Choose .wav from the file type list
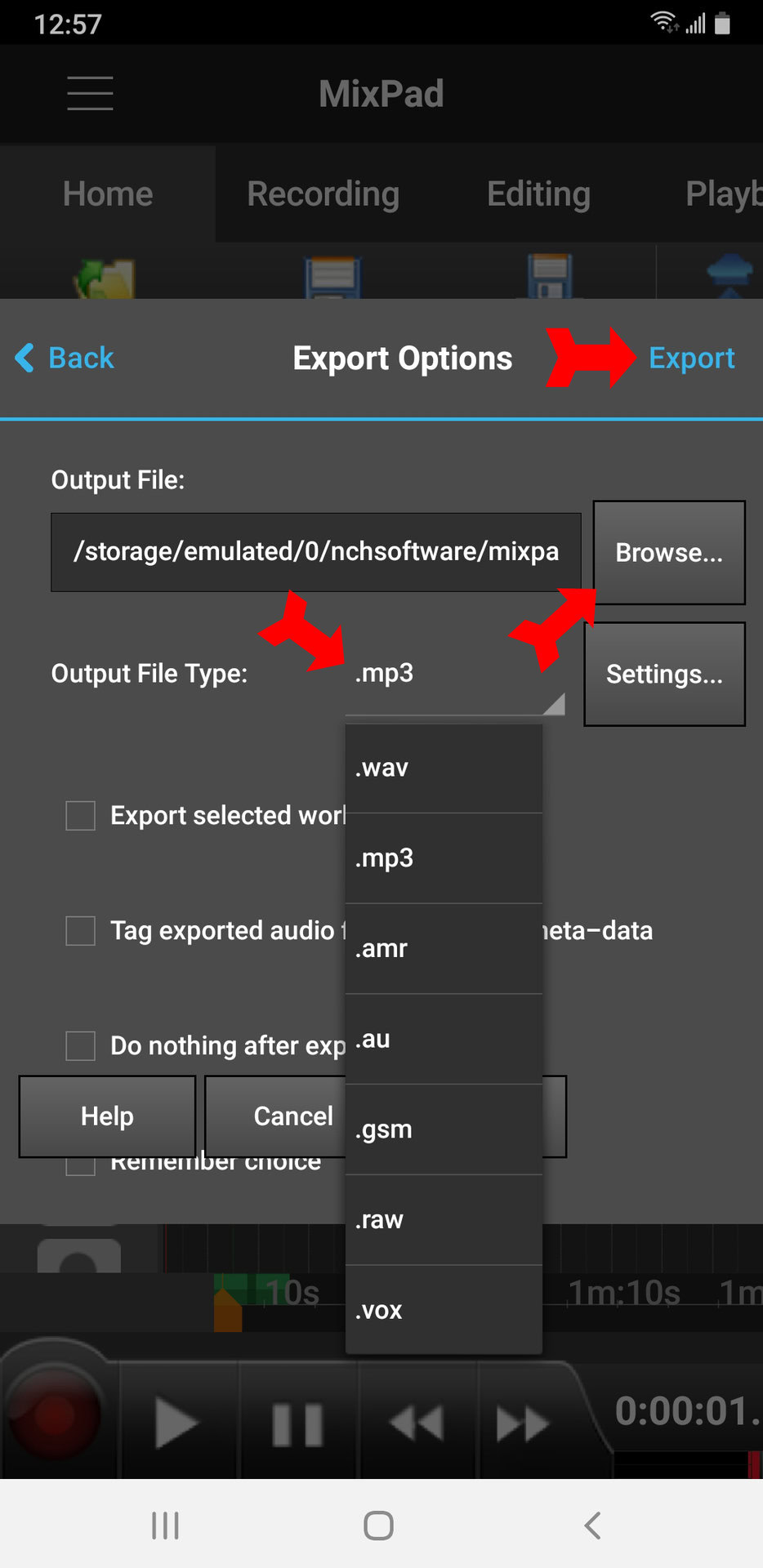 444,768
